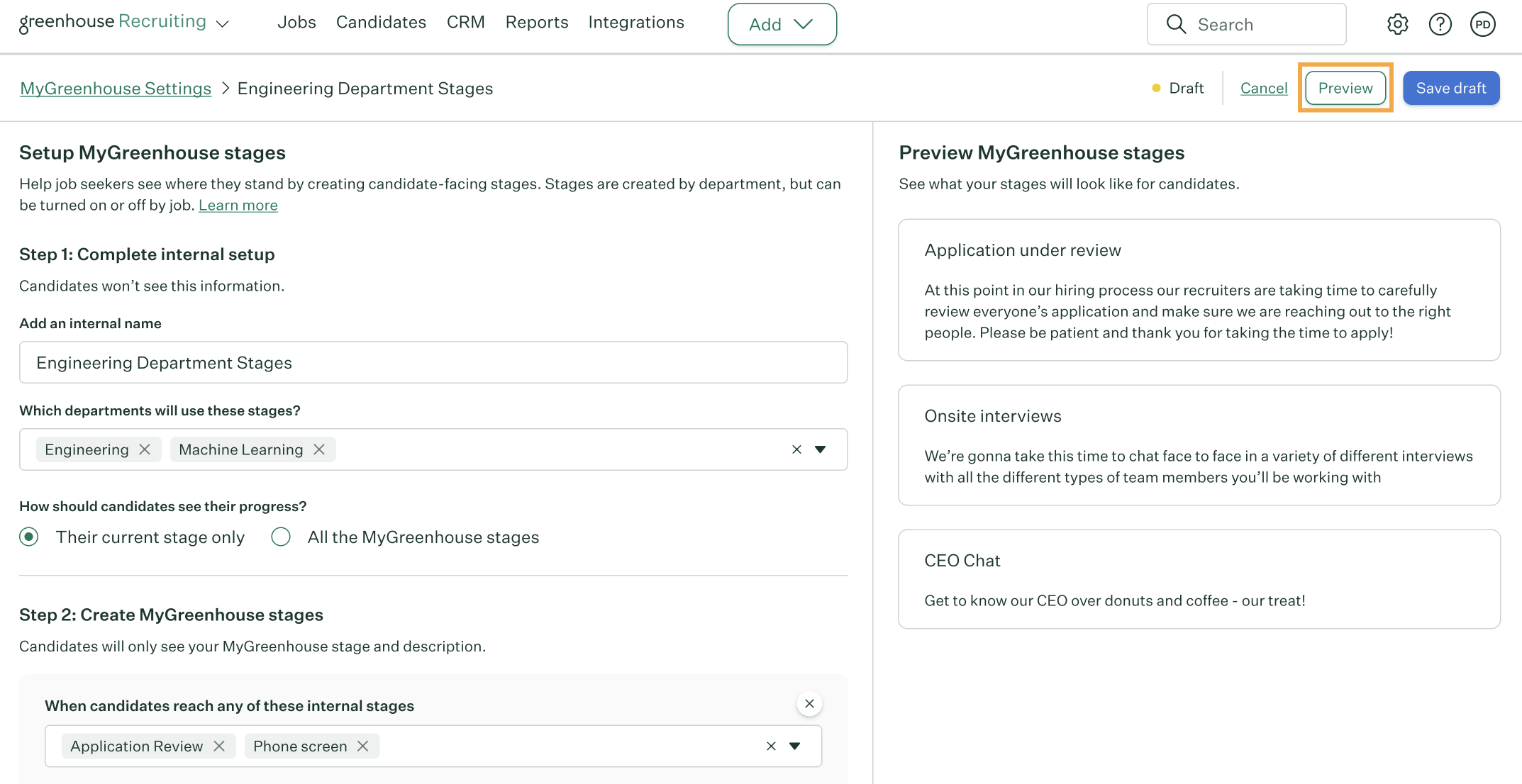1522x784 pixels.
Task: Open the Reports menu
Action: (x=537, y=23)
